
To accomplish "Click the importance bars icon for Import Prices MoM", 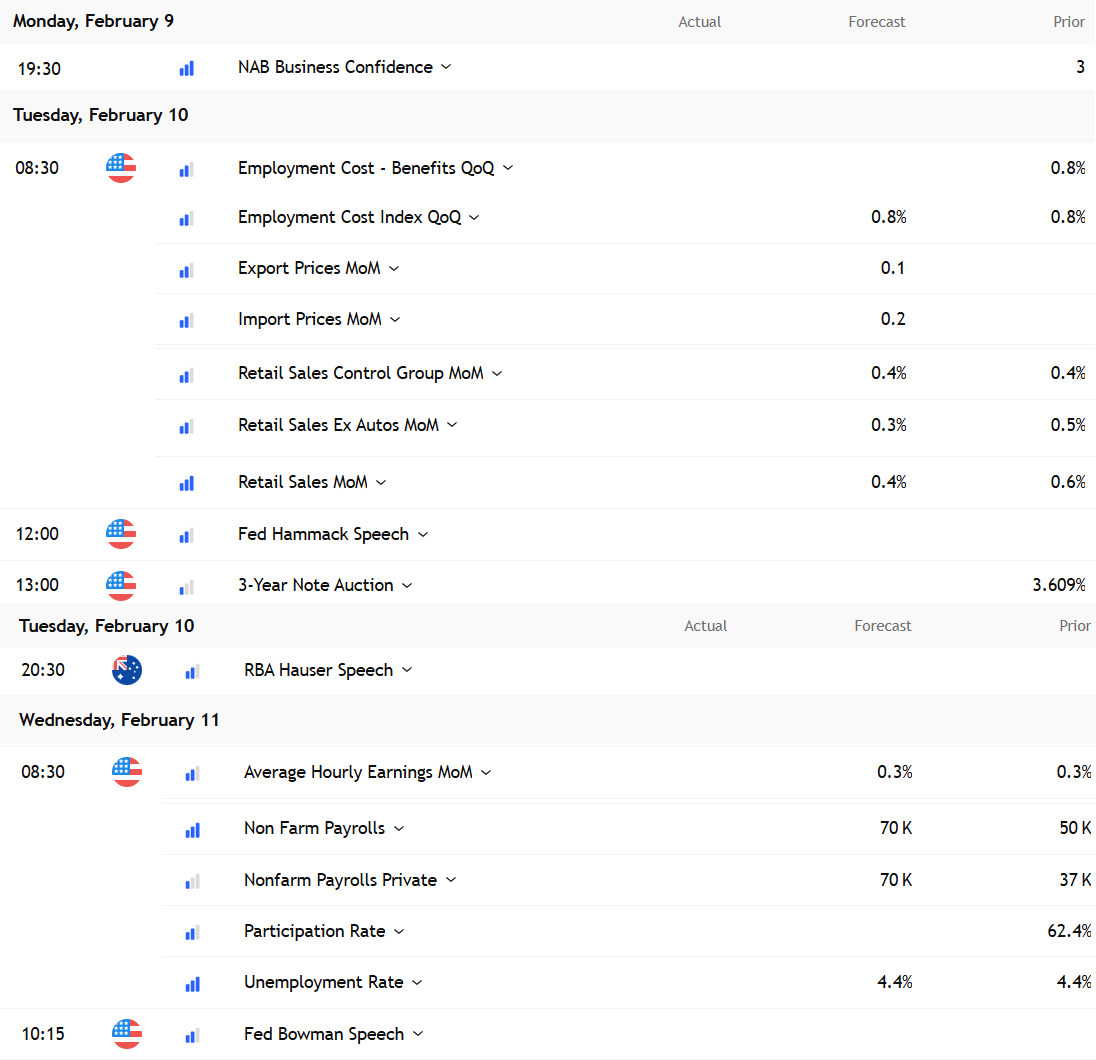I will tap(187, 321).
